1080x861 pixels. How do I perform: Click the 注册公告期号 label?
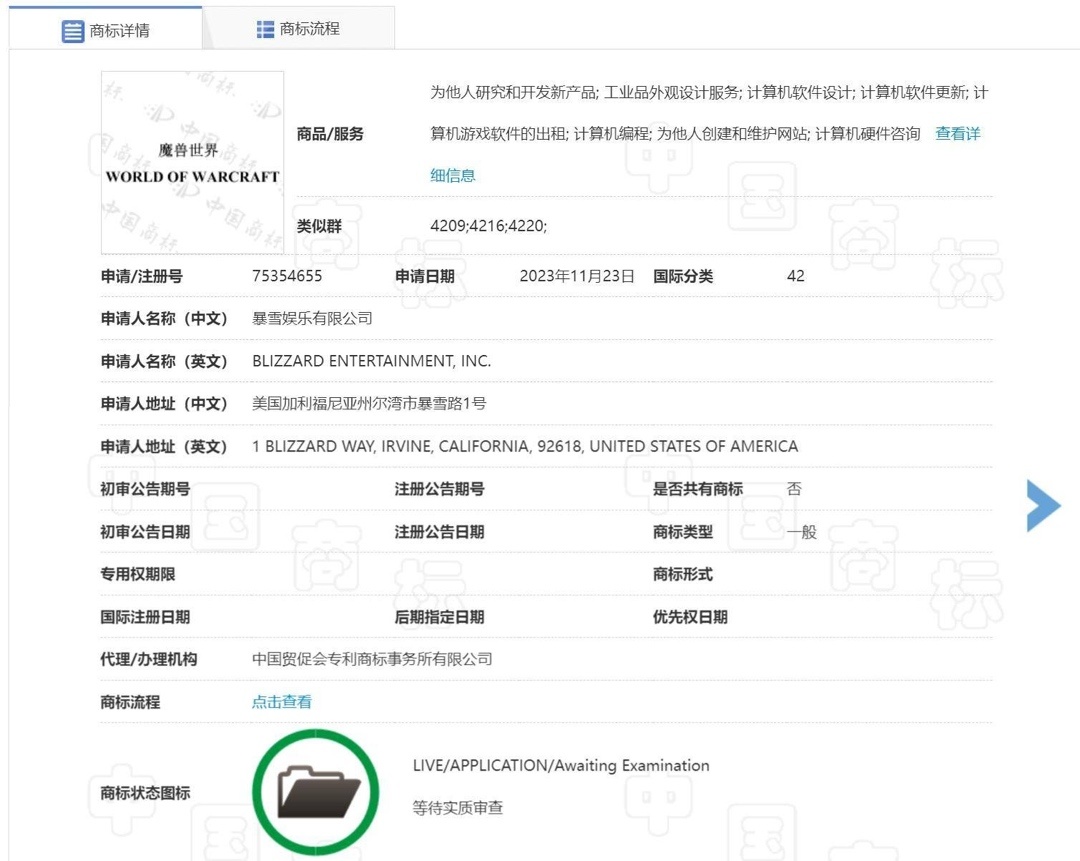point(439,489)
